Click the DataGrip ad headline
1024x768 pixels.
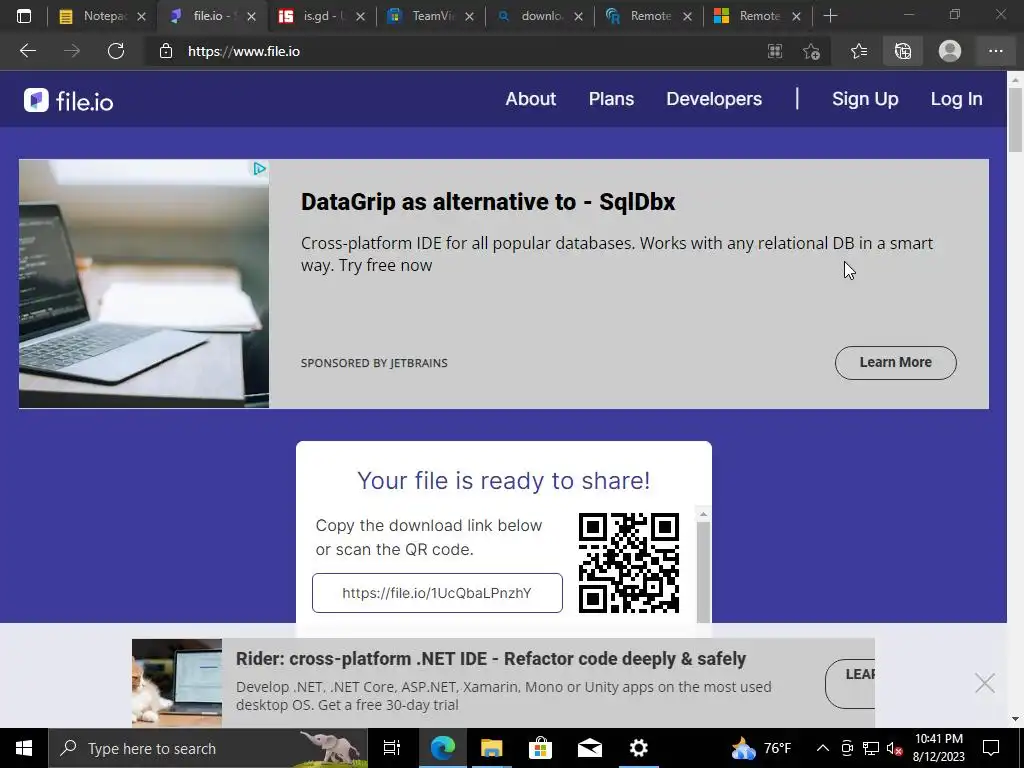(x=488, y=202)
